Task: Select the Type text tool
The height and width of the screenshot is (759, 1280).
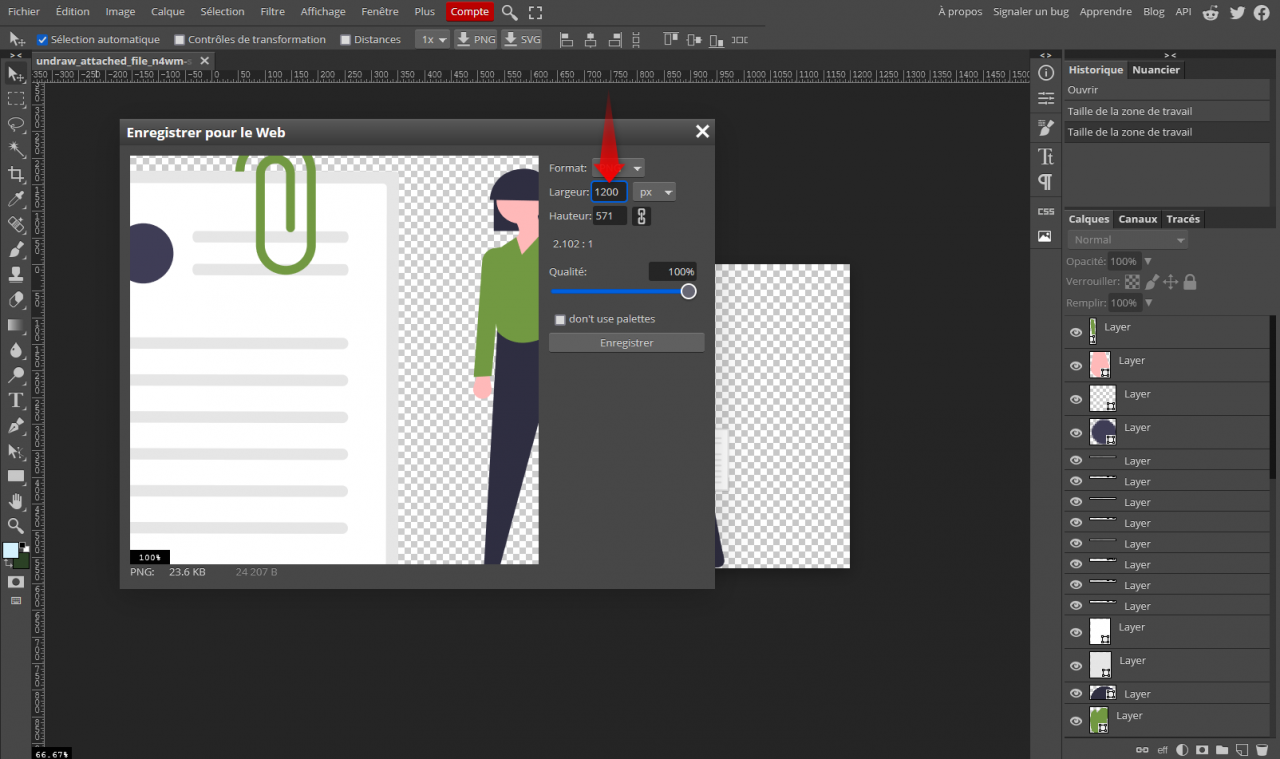Action: pos(16,400)
